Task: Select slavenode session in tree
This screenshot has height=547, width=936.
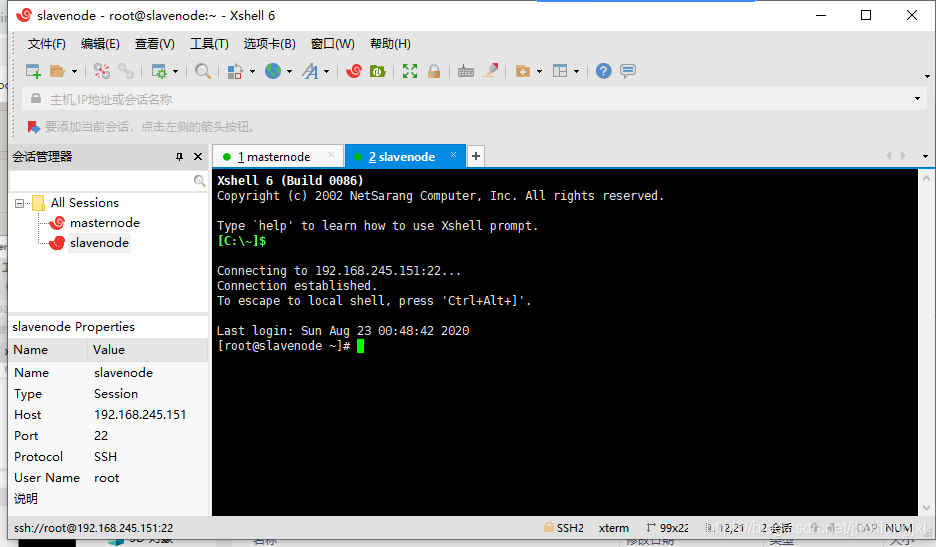Action: click(99, 243)
